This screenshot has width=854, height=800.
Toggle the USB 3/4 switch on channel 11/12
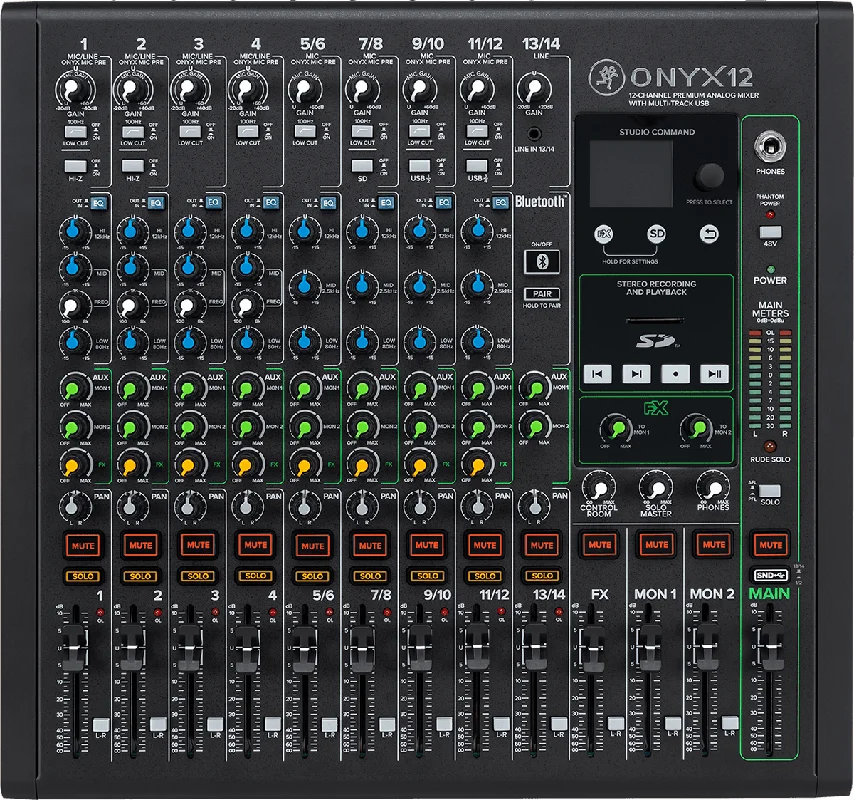(x=477, y=166)
